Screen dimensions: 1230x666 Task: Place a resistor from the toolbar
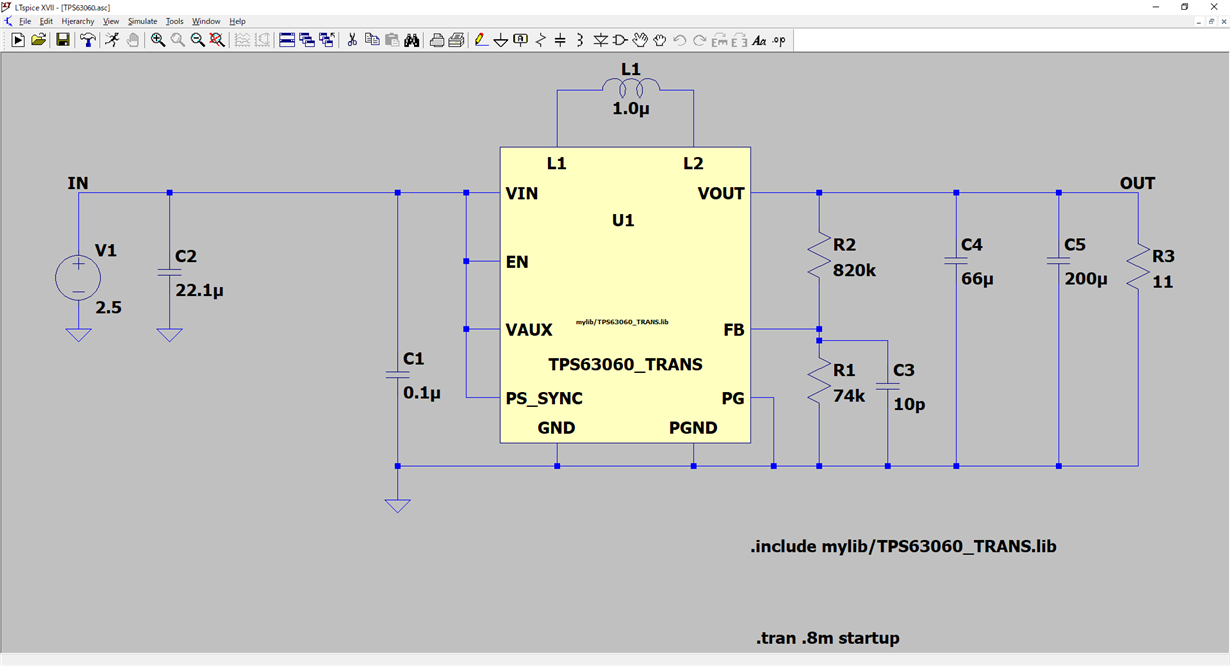[x=540, y=40]
